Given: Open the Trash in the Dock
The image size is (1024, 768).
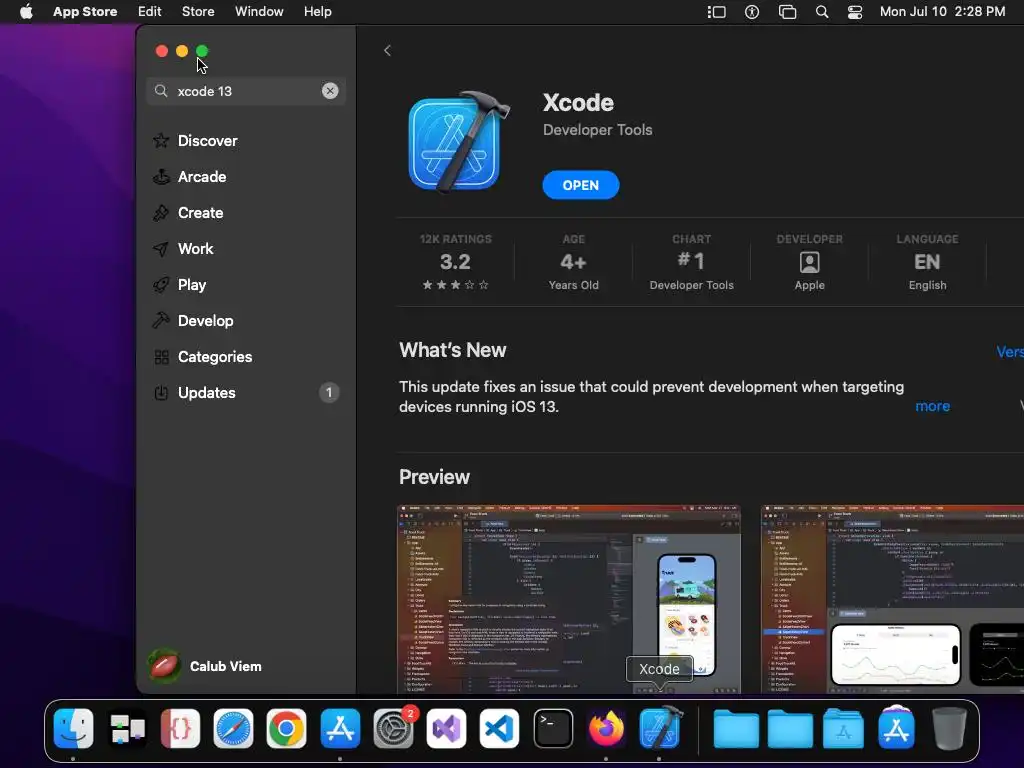Looking at the screenshot, I should coord(950,729).
